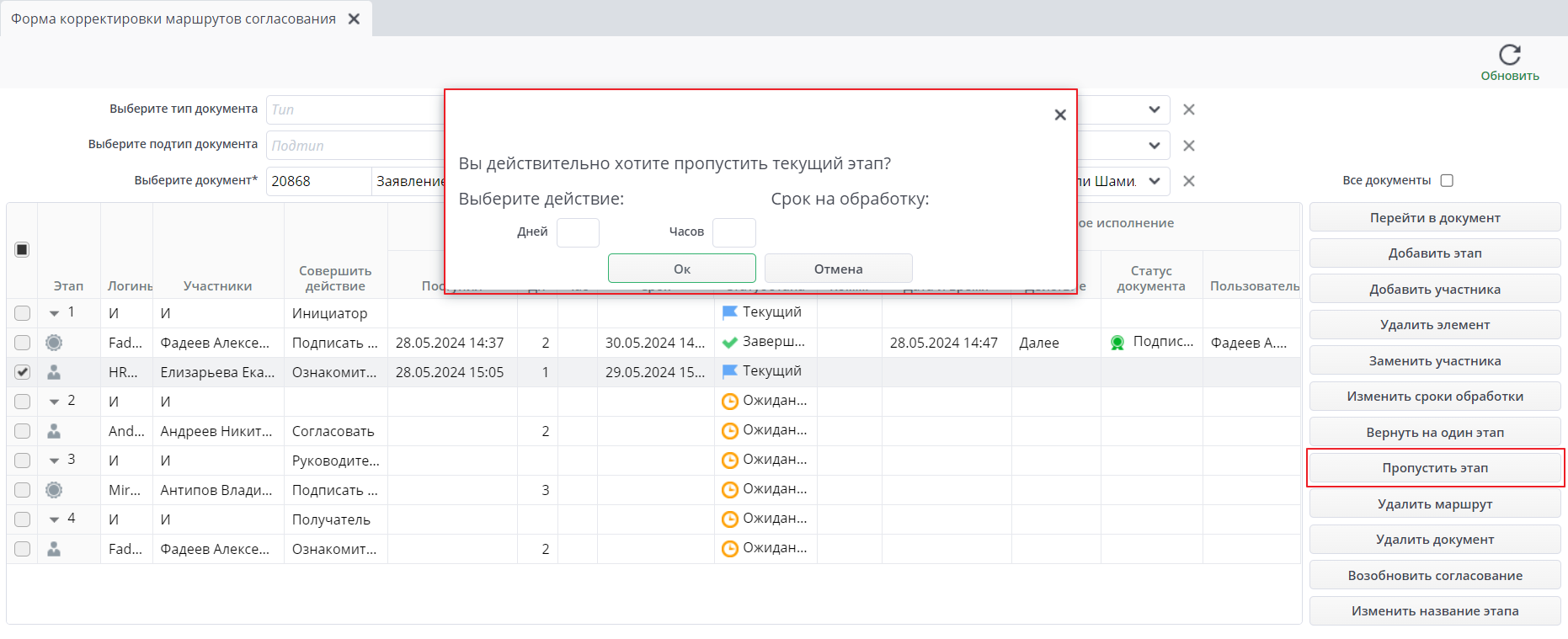Click Пропустить этап button
Image resolution: width=1568 pixels, height=639 pixels.
click(x=1435, y=467)
